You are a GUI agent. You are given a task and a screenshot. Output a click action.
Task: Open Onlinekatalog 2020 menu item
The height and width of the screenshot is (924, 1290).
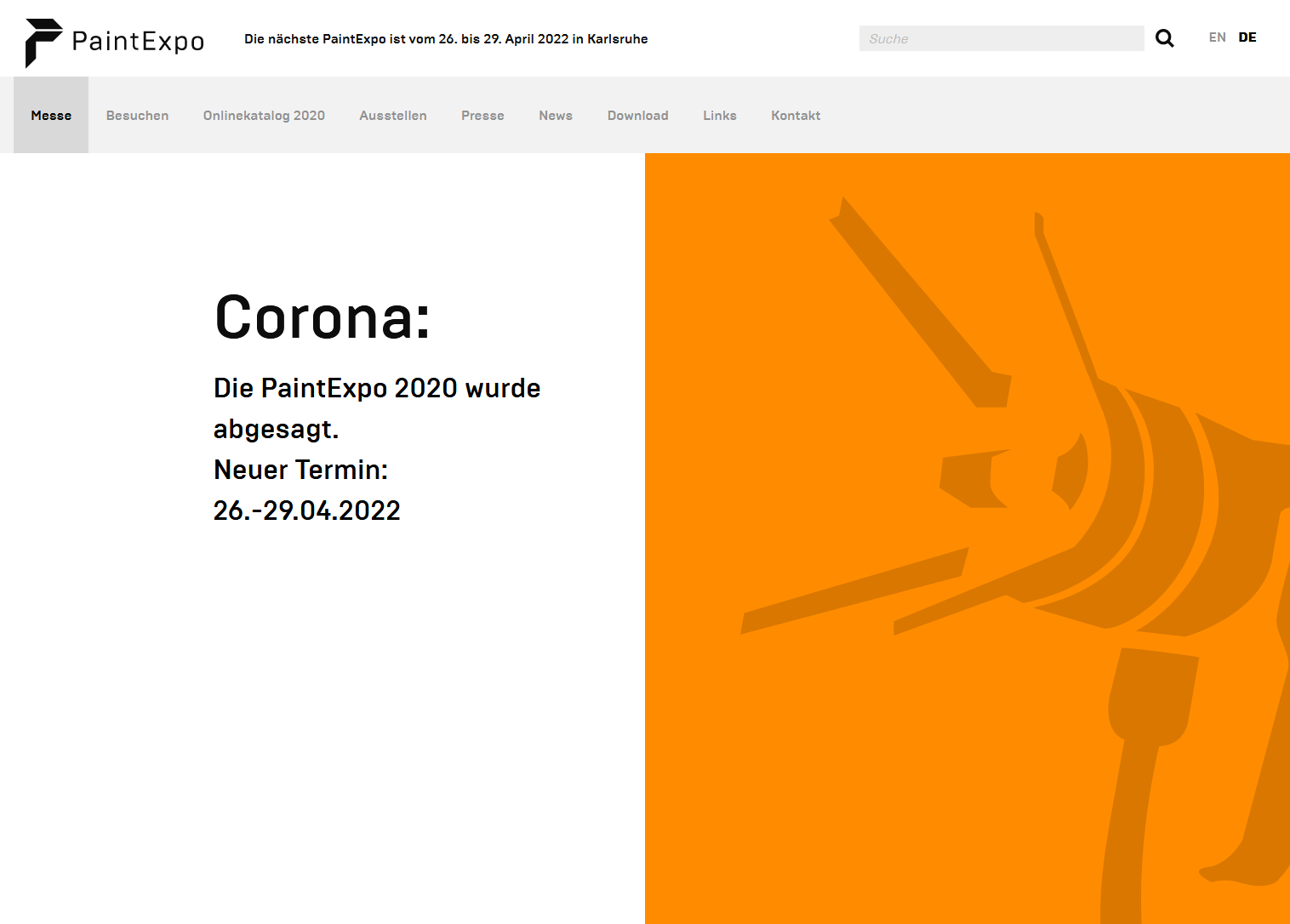[264, 115]
